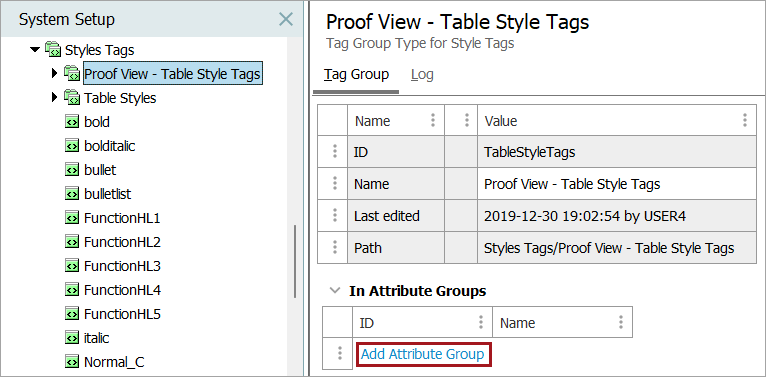The width and height of the screenshot is (766, 377).
Task: Select the bold tag label
Action: (97, 122)
